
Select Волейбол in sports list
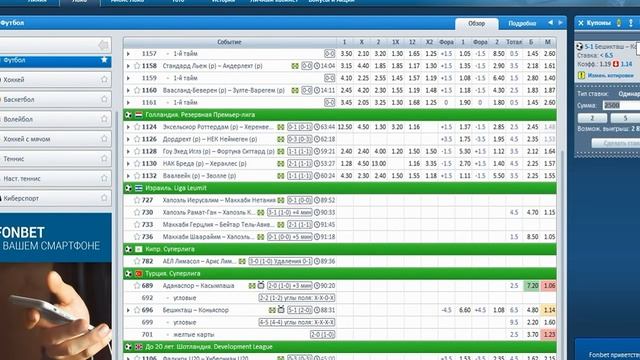pyautogui.click(x=56, y=119)
